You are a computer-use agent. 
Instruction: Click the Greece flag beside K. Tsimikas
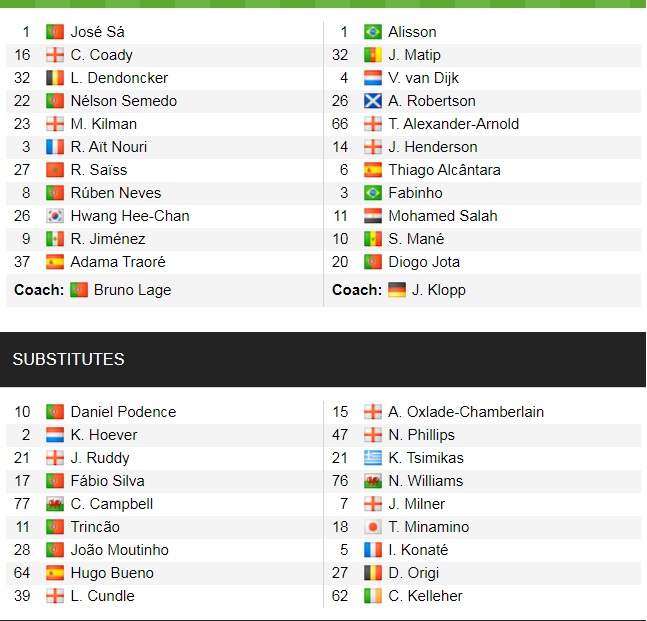tap(373, 458)
